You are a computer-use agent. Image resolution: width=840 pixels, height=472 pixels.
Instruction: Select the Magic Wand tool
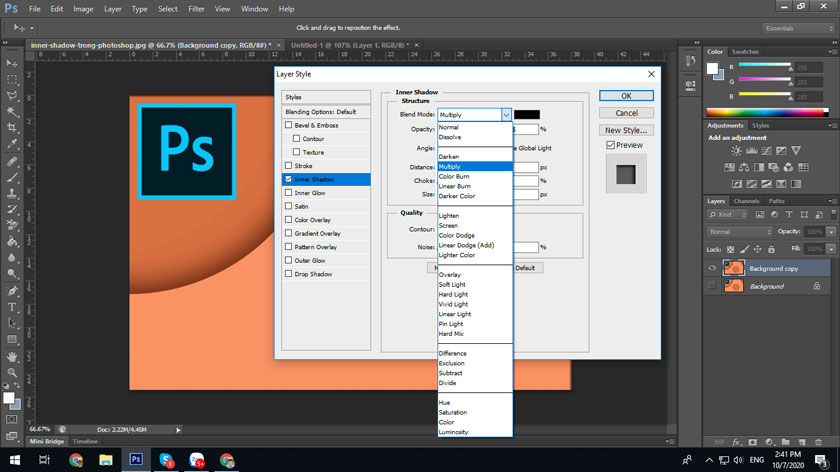(x=12, y=112)
